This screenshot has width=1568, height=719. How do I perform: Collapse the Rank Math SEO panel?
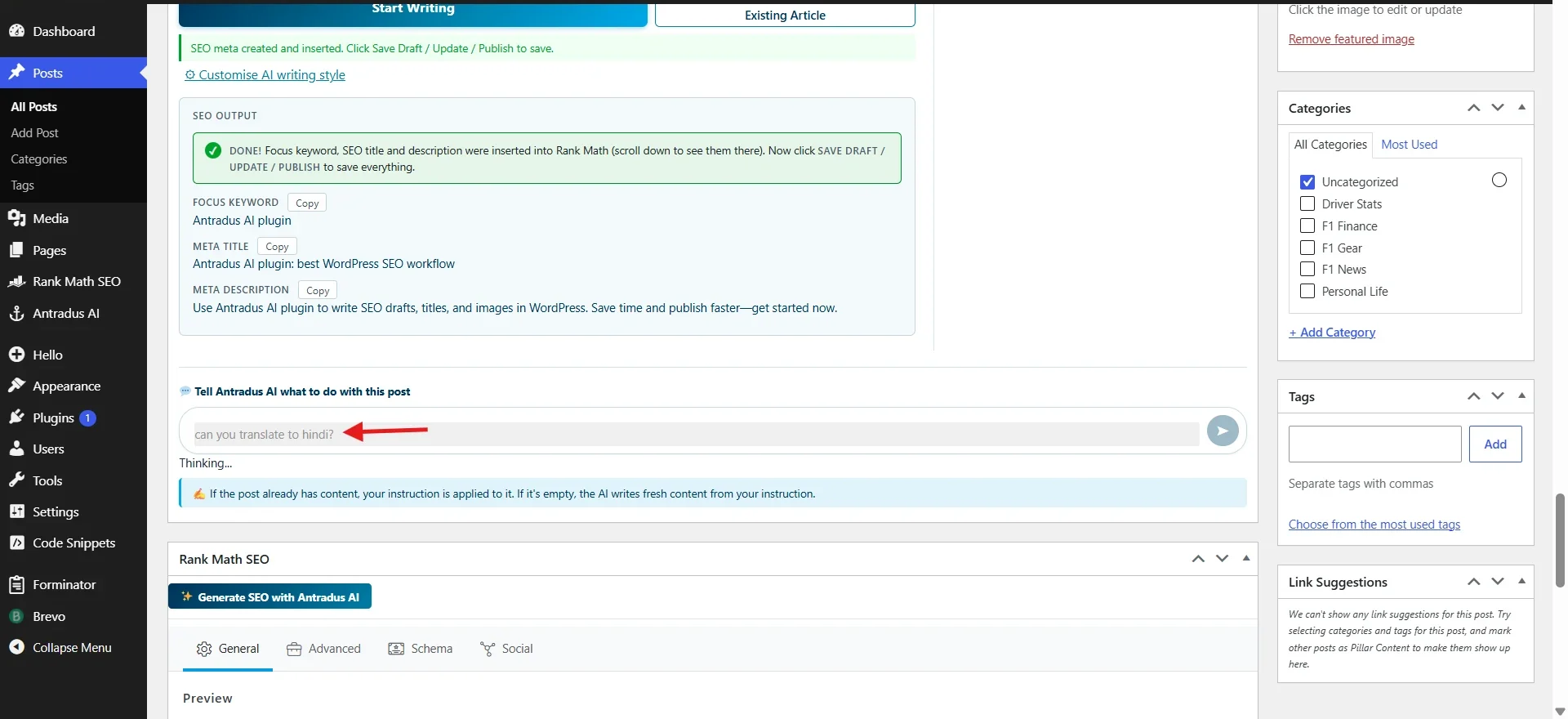pyautogui.click(x=1246, y=558)
